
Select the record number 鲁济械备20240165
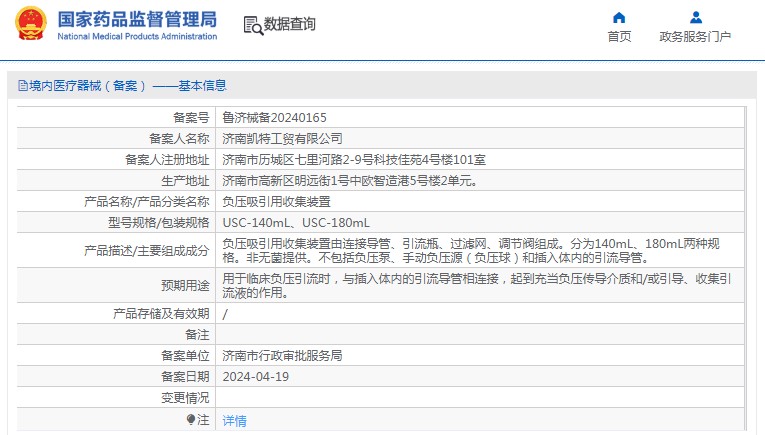274,117
